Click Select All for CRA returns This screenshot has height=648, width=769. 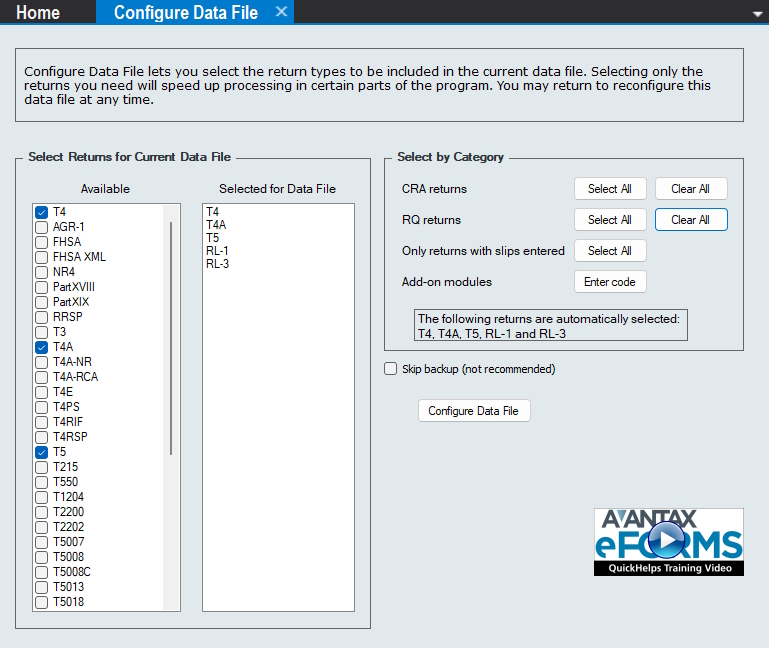click(609, 189)
